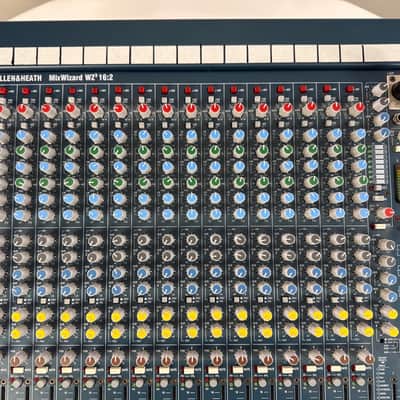Turn the red knob in the master section
This screenshot has width=400, height=400.
tap(385, 213)
